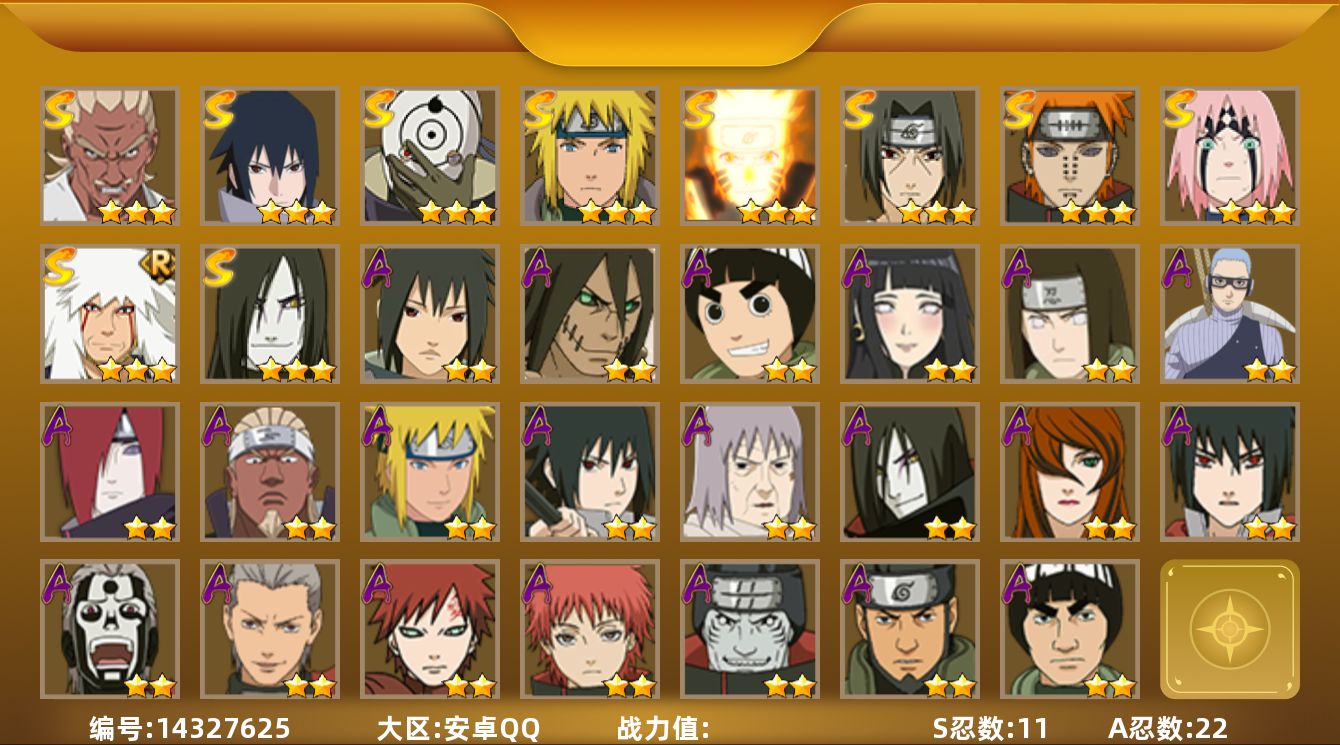
Task: Click the S忍数:11 counter label
Action: coord(990,728)
